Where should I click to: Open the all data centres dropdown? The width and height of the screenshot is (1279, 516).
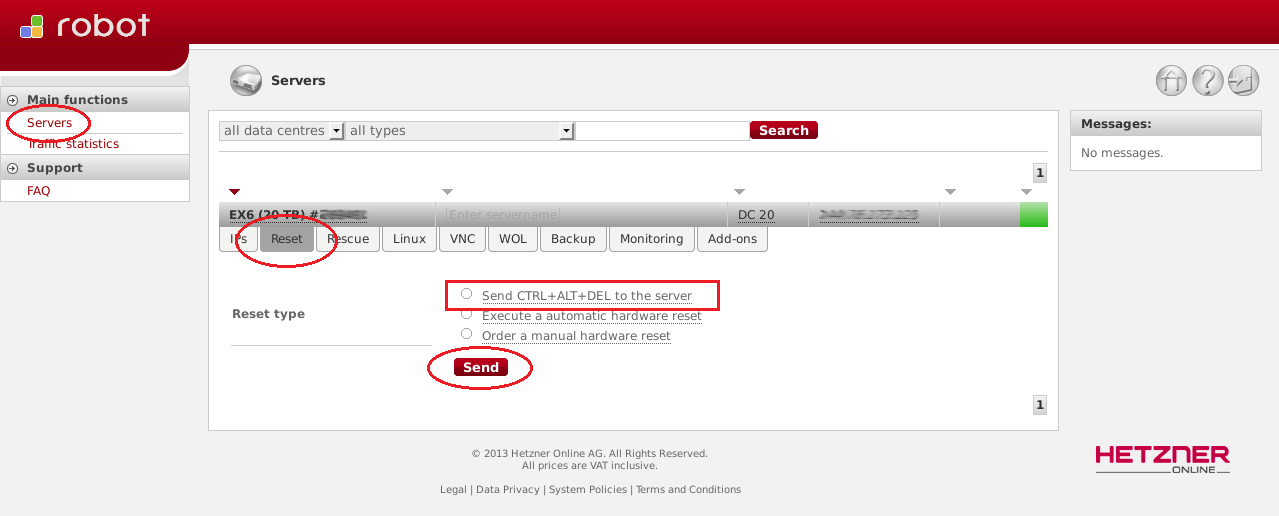point(281,131)
